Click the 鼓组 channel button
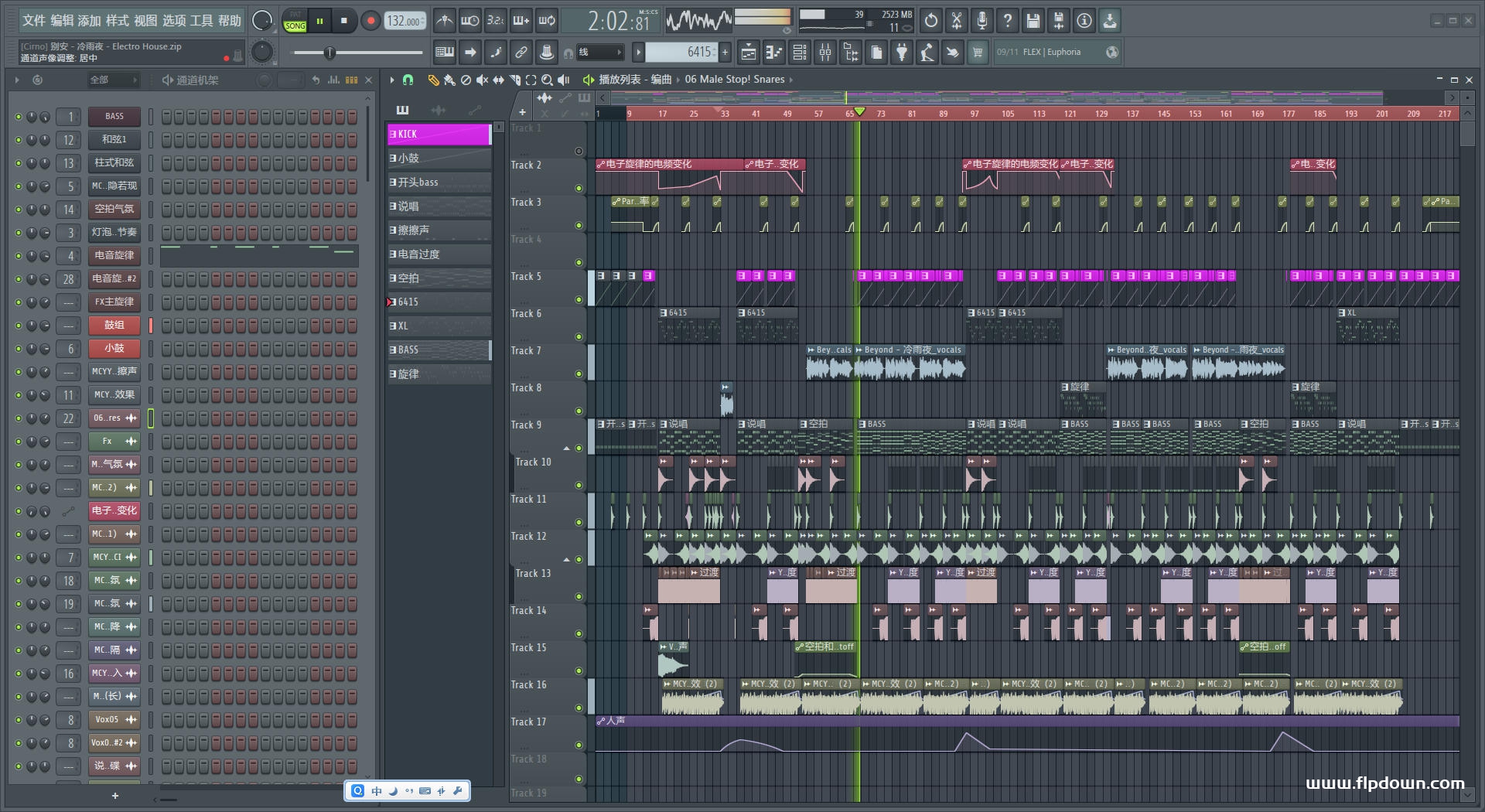Viewport: 1485px width, 812px height. pyautogui.click(x=114, y=326)
